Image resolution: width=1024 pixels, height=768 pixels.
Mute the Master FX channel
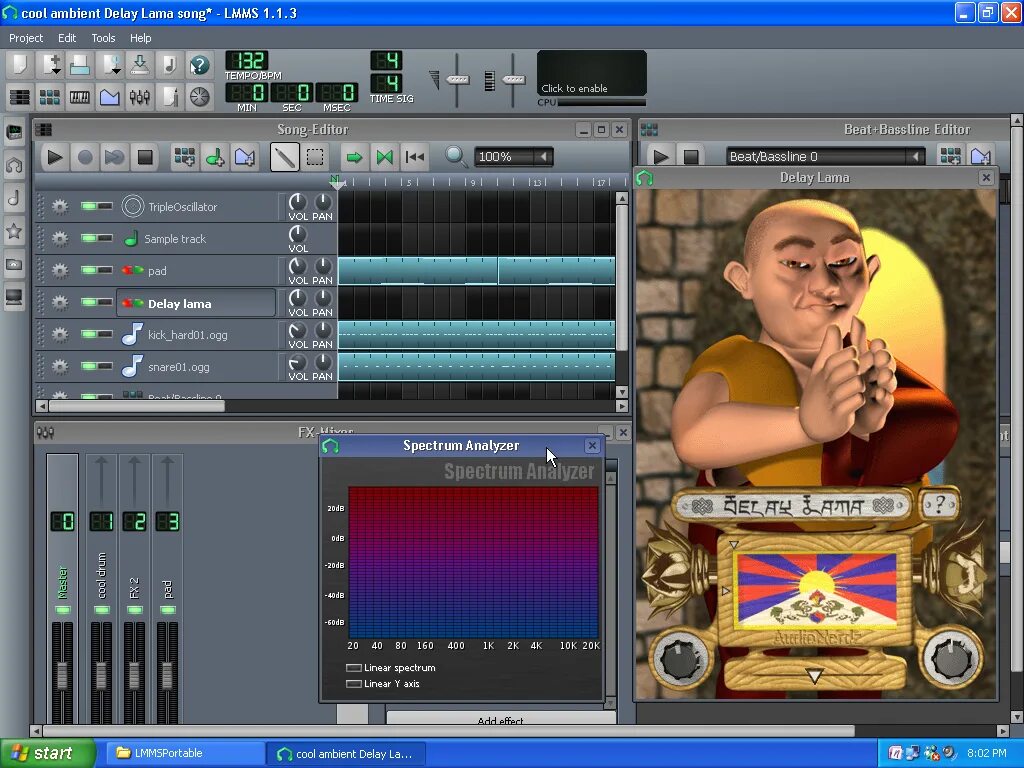[63, 610]
